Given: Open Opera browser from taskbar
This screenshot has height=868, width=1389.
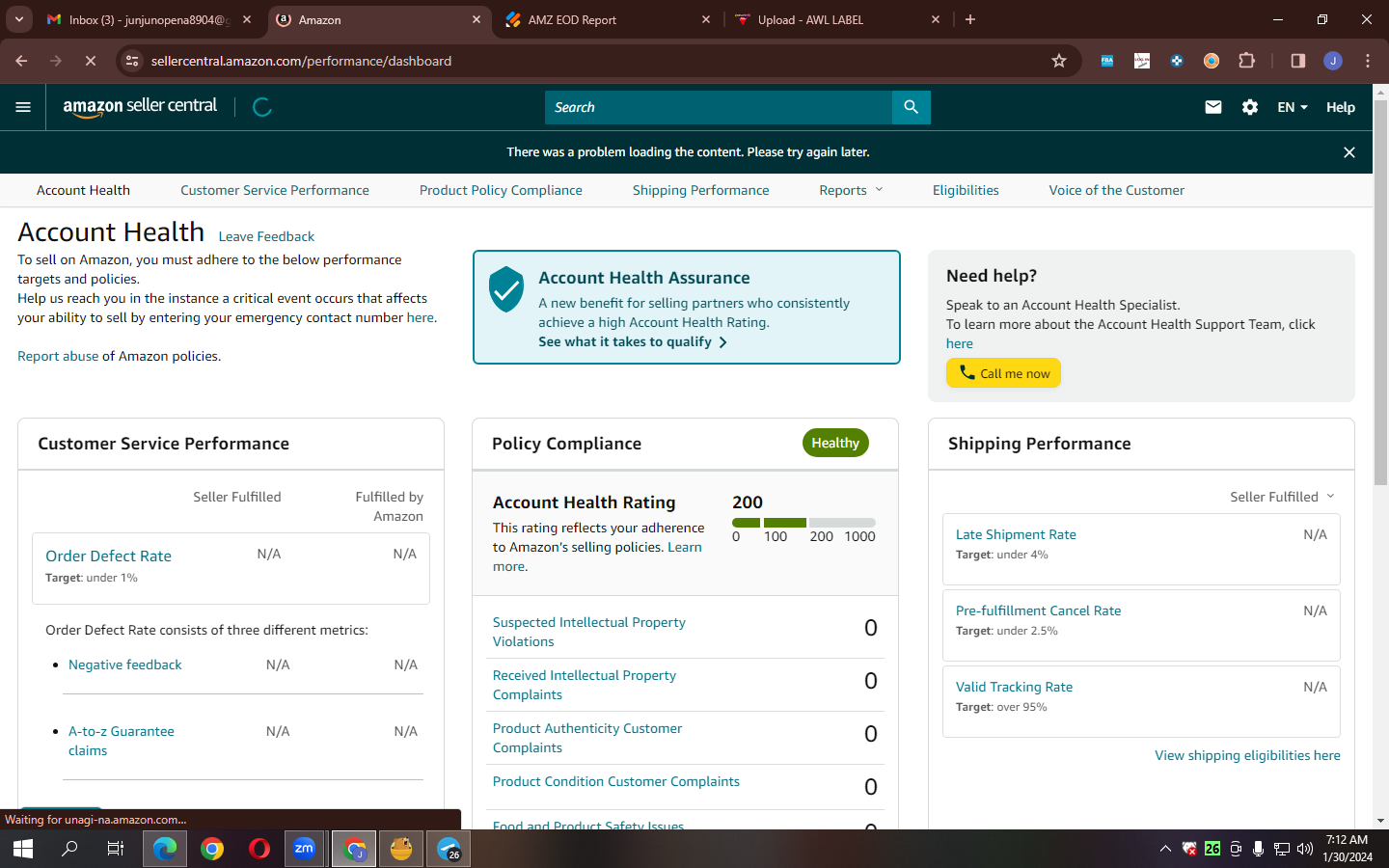Looking at the screenshot, I should (259, 849).
